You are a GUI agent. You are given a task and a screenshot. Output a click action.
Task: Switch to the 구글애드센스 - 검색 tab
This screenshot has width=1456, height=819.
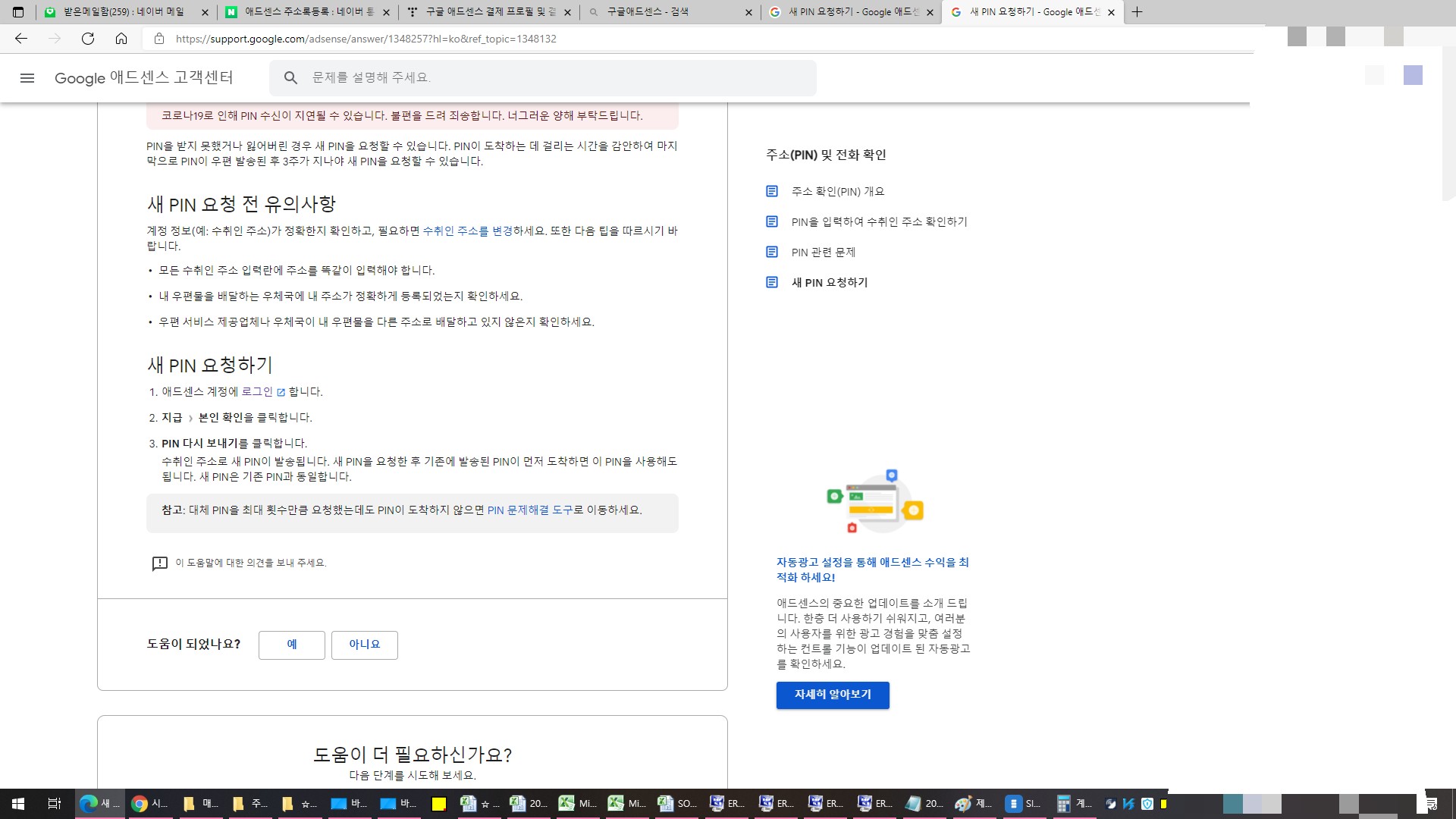(x=672, y=12)
